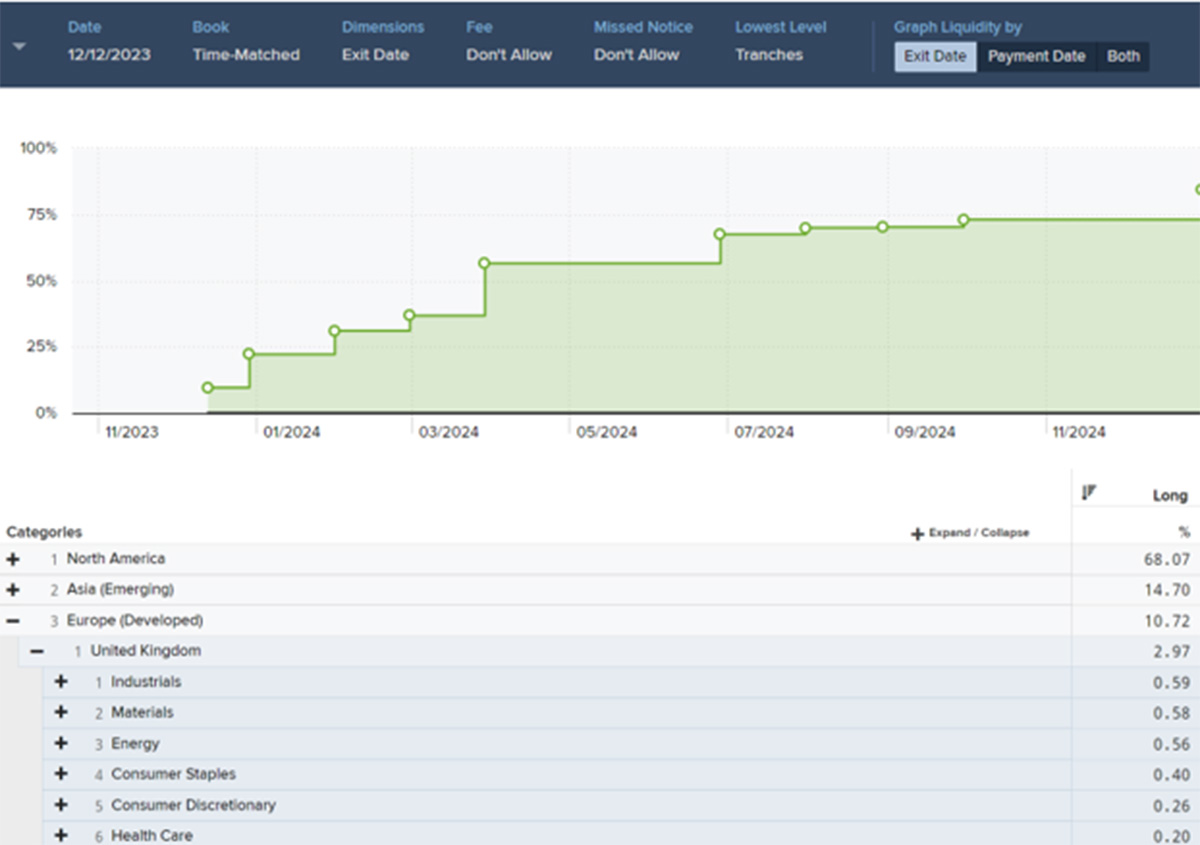
Task: Click the Graph Liquidity by label
Action: pos(958,27)
